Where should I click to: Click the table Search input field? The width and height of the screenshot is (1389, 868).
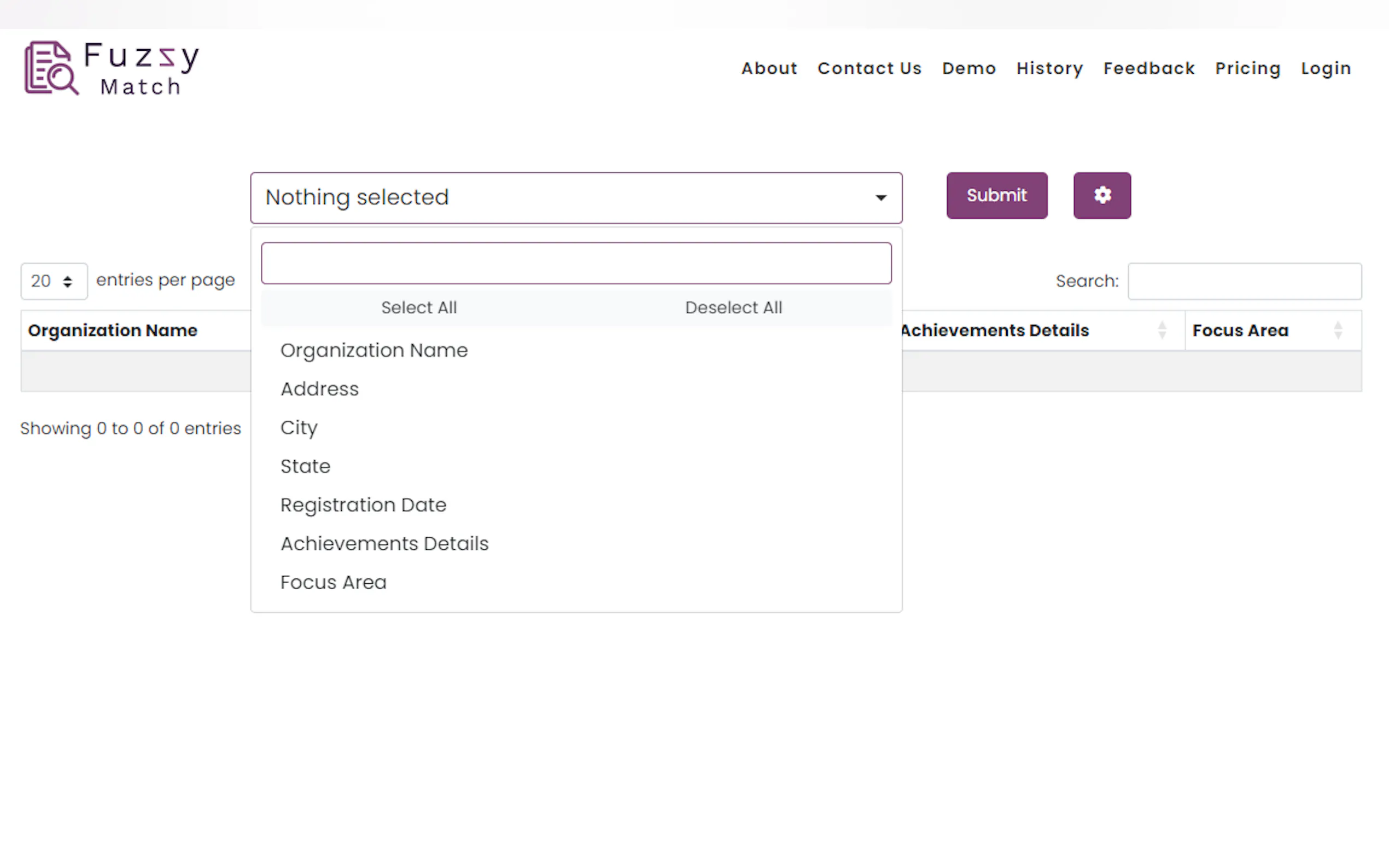1244,281
